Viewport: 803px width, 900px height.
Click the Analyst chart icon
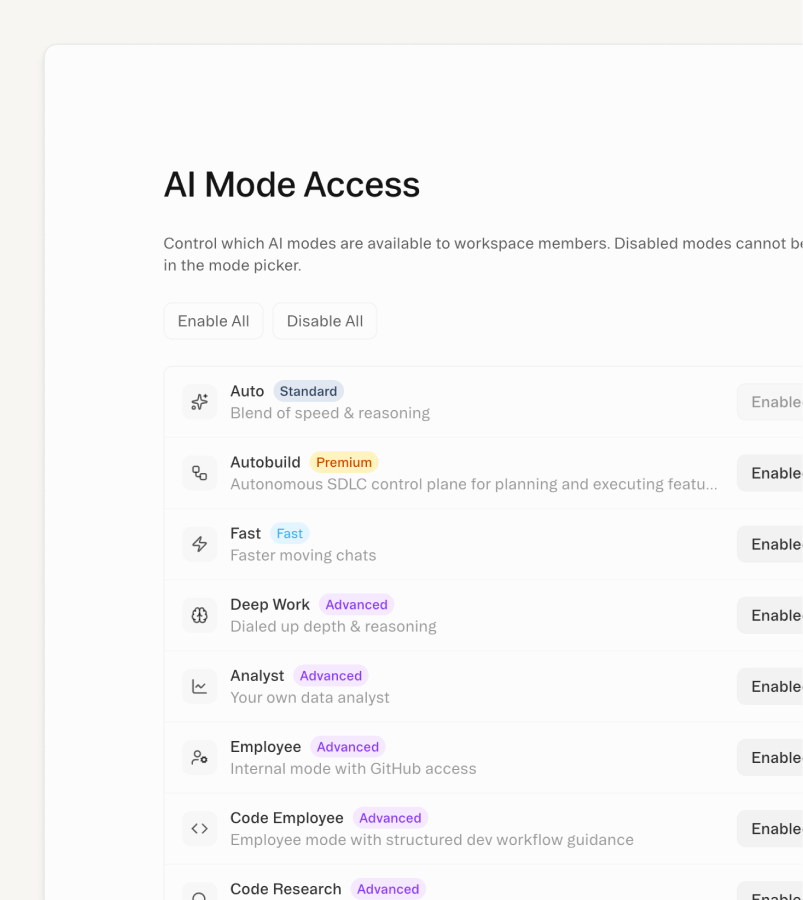click(199, 686)
